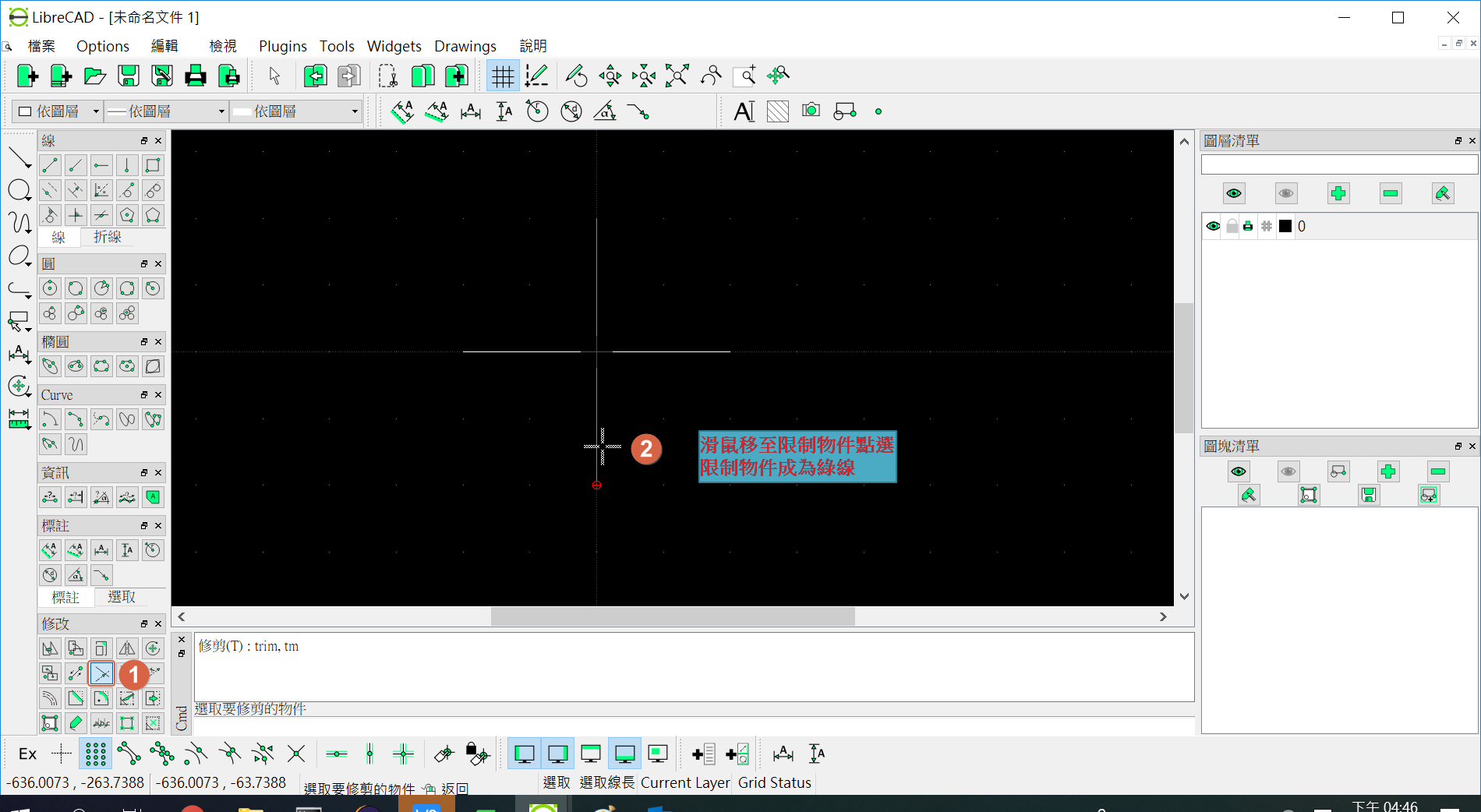
Task: Toggle print icon of layer 0
Action: tap(1249, 226)
